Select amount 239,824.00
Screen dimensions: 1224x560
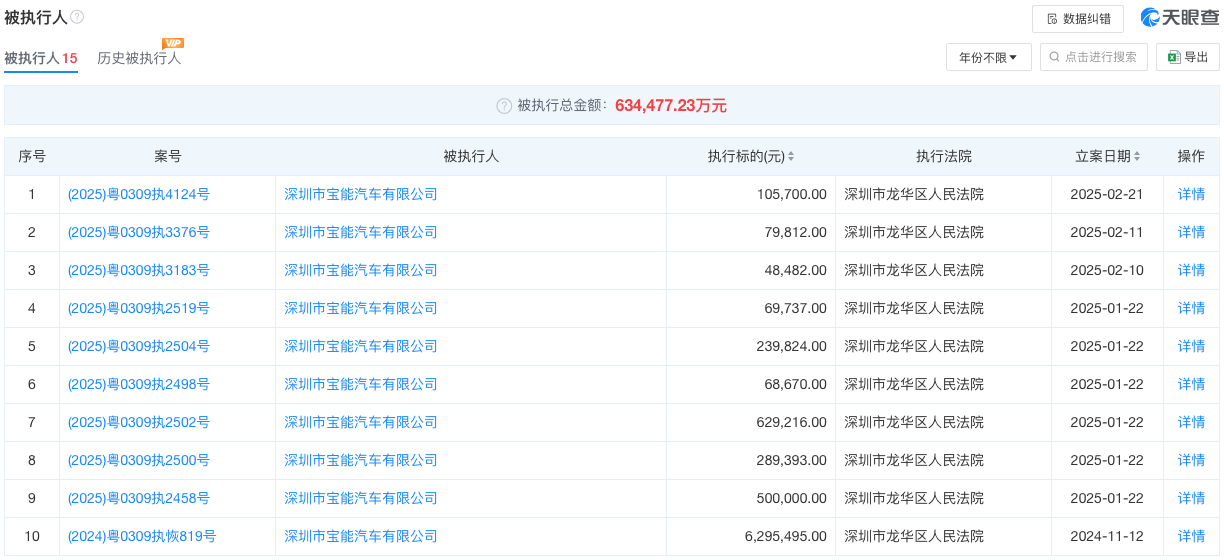(792, 346)
